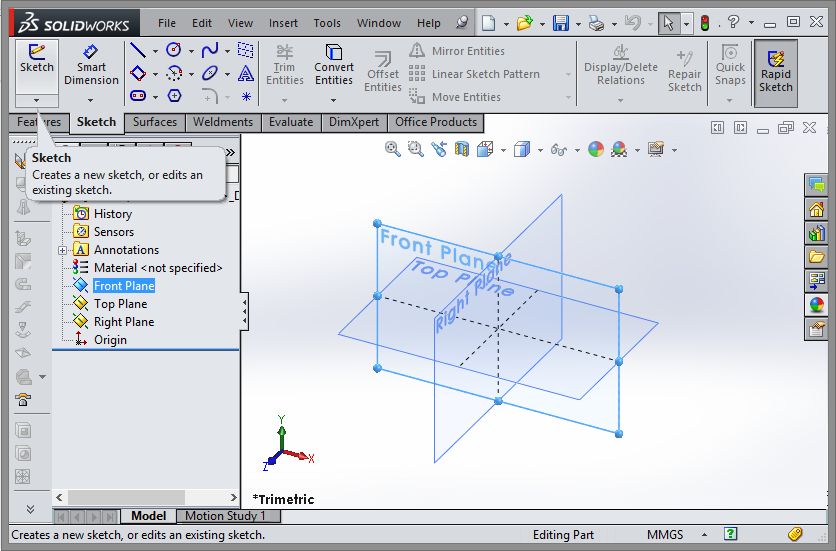Switch to the Weldments tab
This screenshot has width=836, height=551.
(223, 122)
